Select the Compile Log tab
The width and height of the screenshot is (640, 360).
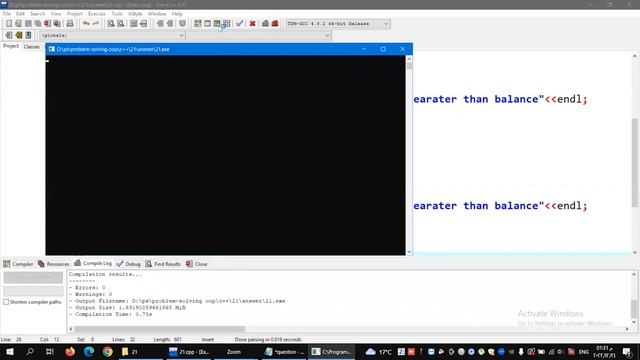click(x=93, y=263)
